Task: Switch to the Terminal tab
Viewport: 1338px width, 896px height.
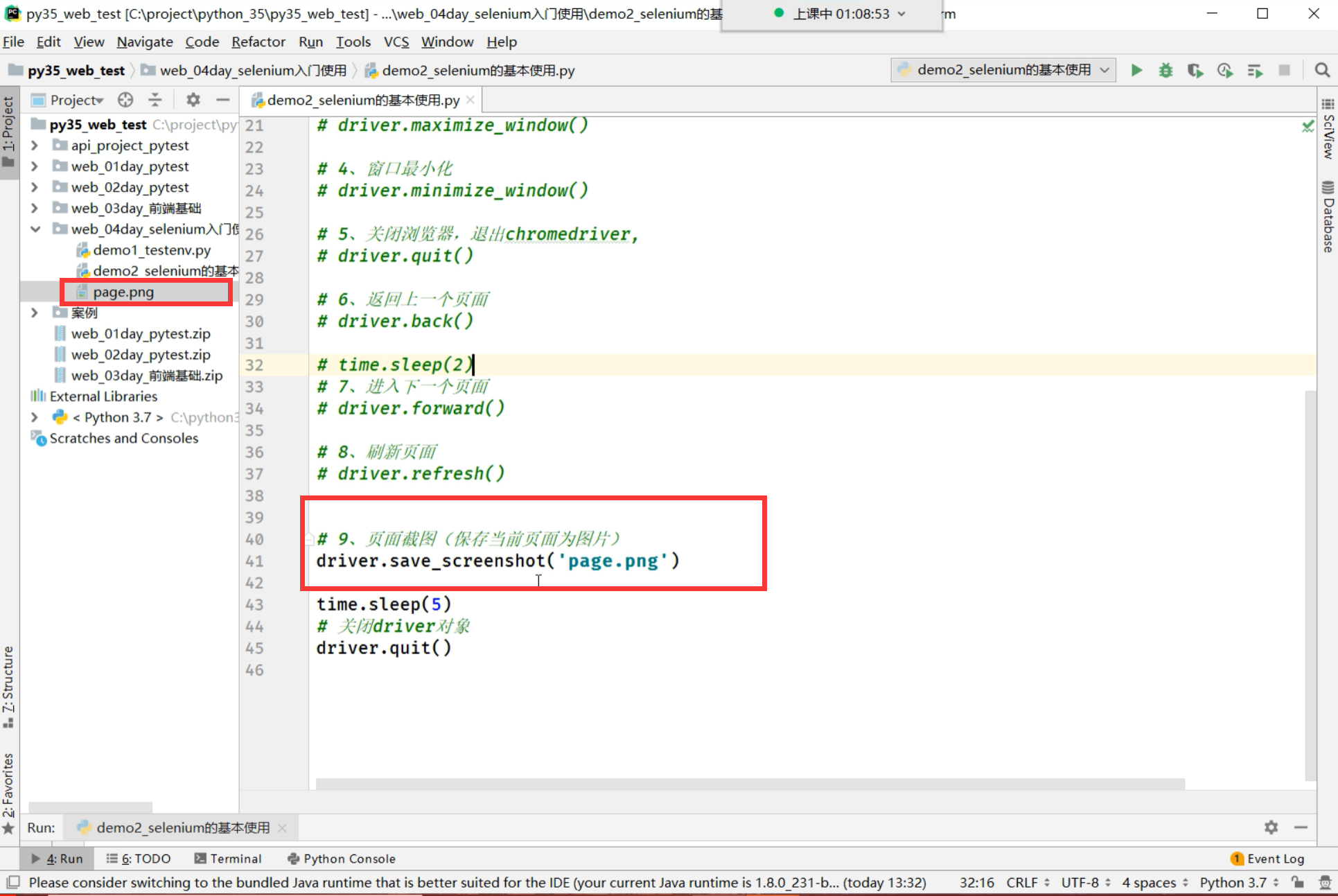Action: tap(228, 859)
